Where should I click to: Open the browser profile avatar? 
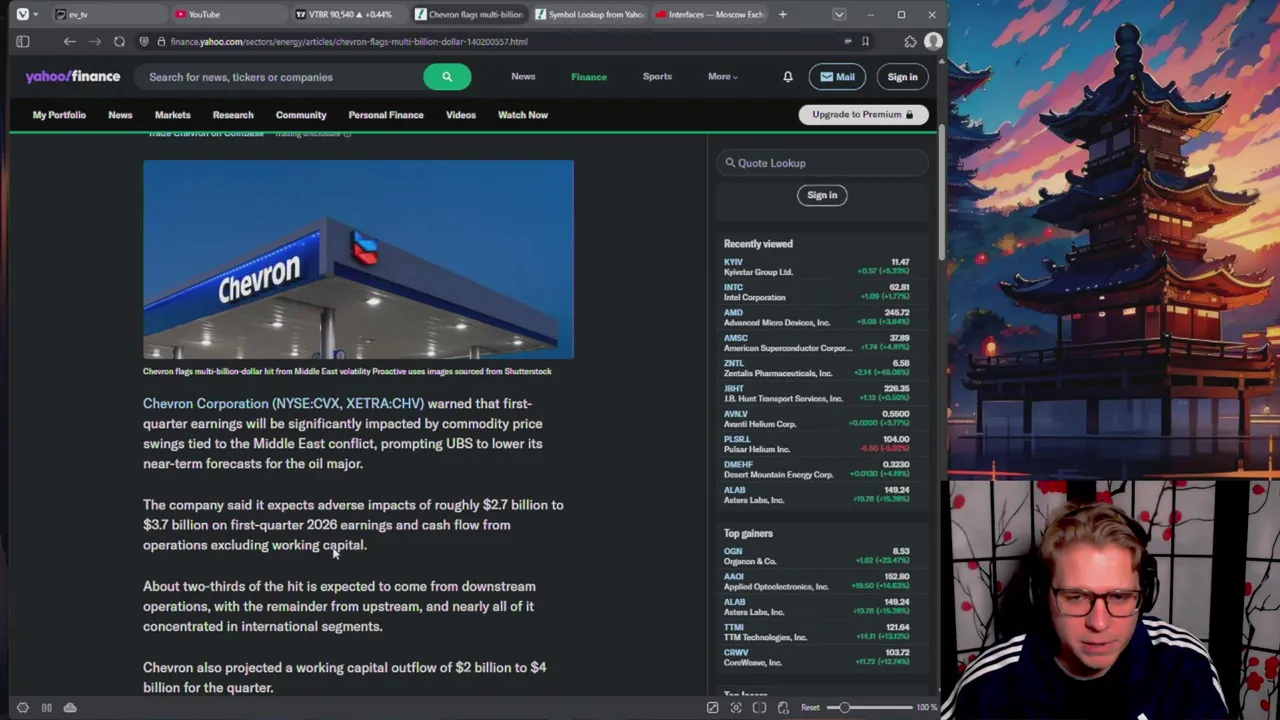pos(933,41)
